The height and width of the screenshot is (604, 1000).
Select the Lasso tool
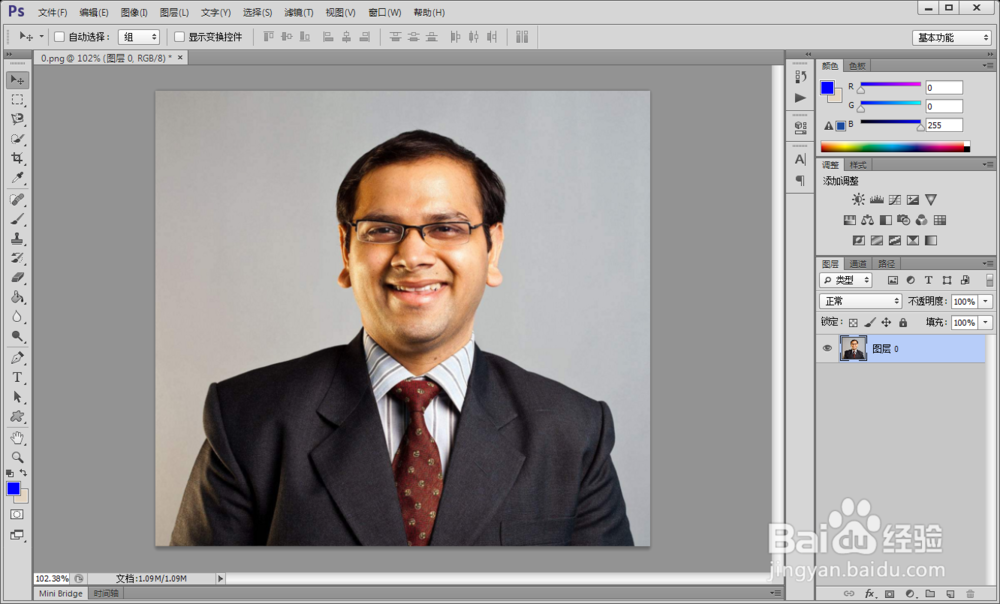(17, 119)
